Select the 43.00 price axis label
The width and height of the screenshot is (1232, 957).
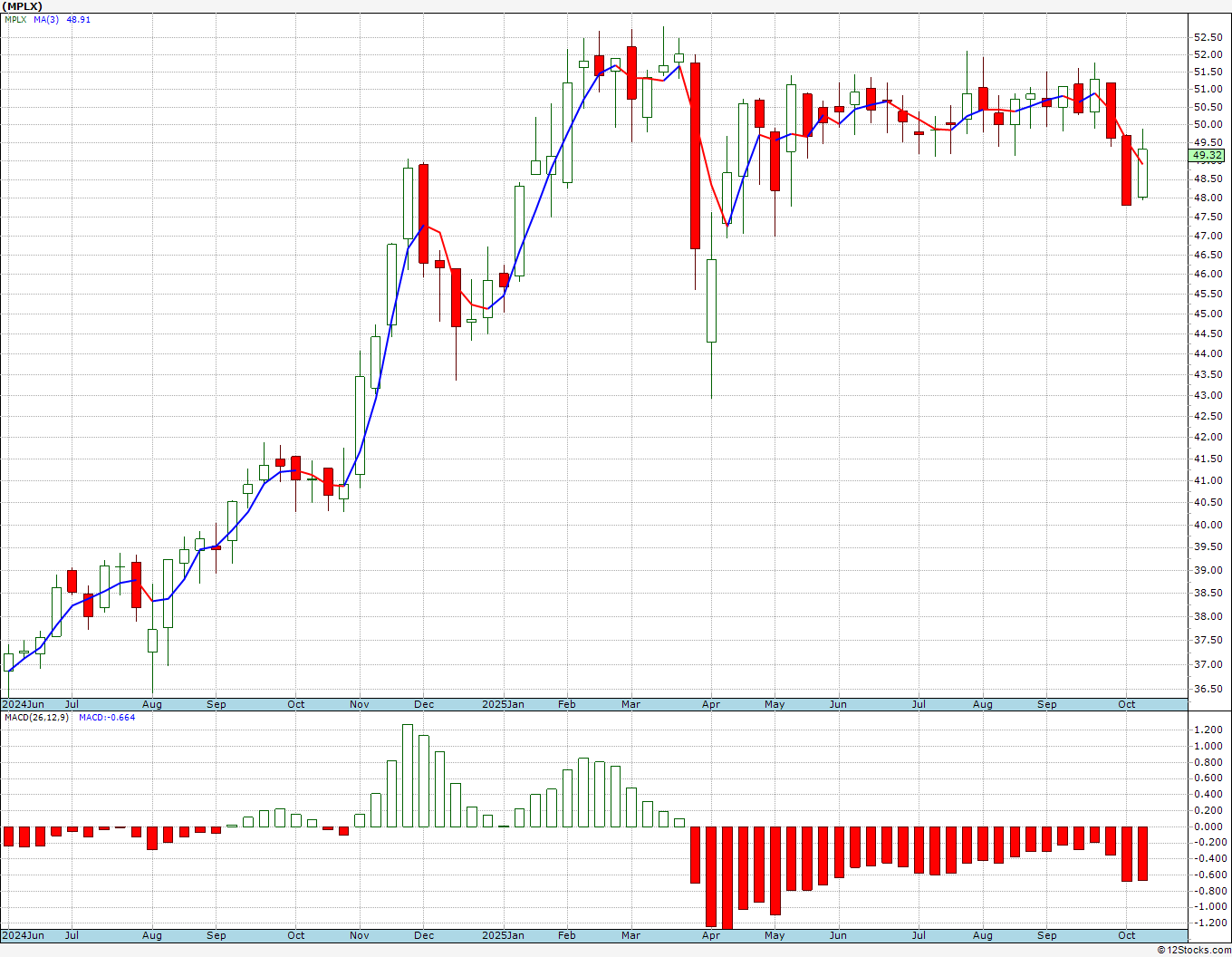pyautogui.click(x=1208, y=395)
